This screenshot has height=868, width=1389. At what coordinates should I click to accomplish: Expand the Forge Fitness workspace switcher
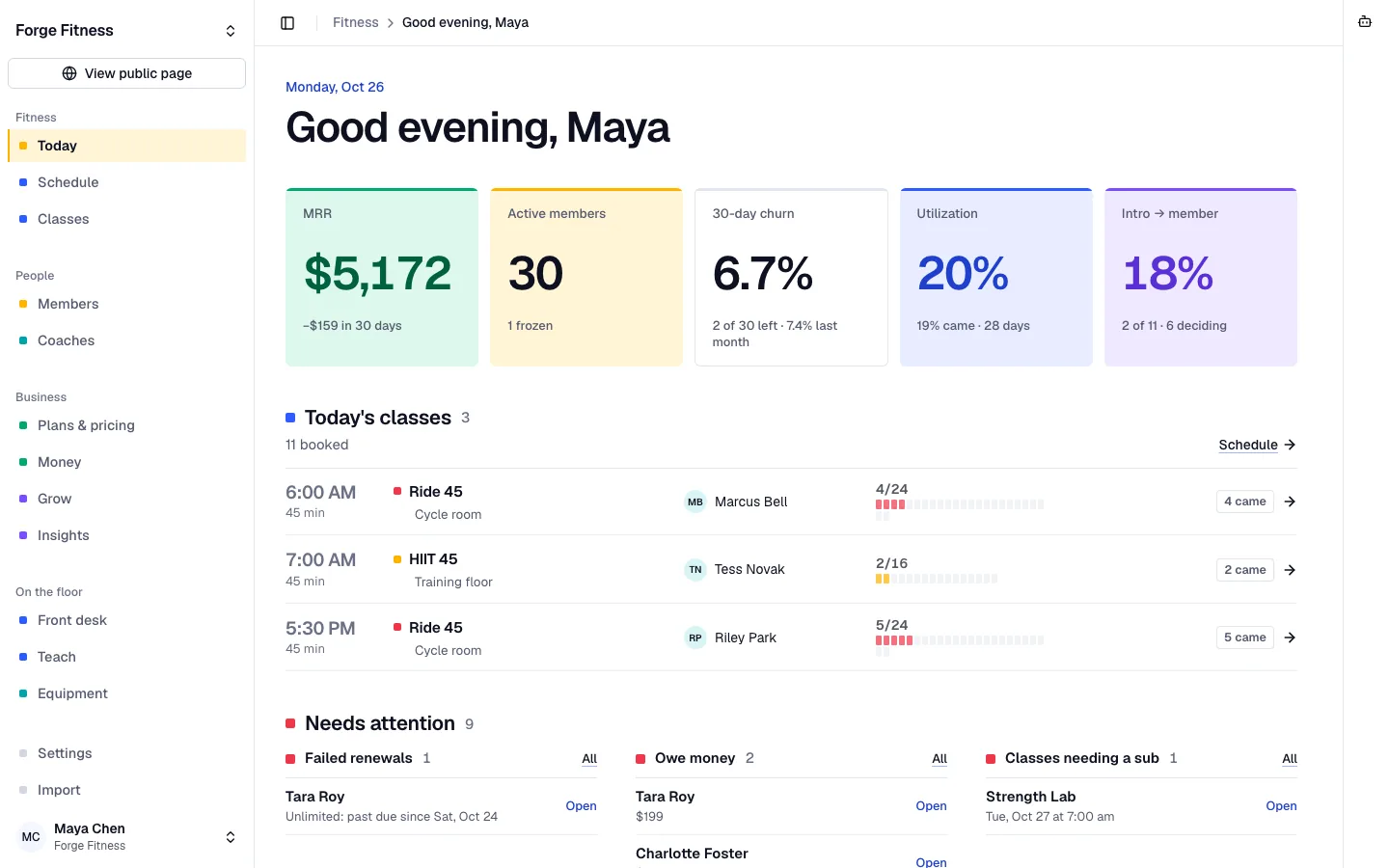[231, 31]
